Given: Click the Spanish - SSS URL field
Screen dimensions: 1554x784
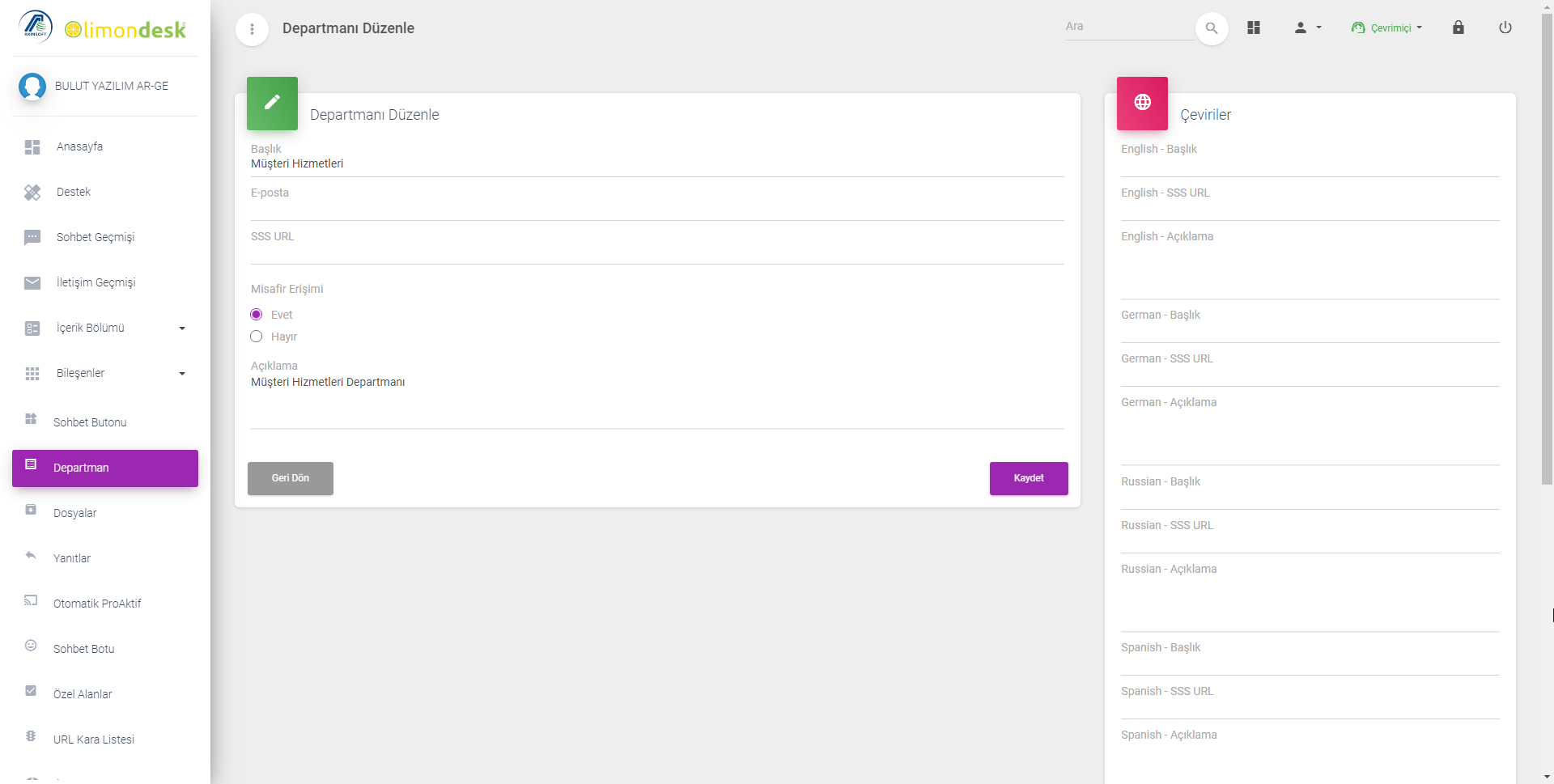Looking at the screenshot, I should click(x=1310, y=706).
